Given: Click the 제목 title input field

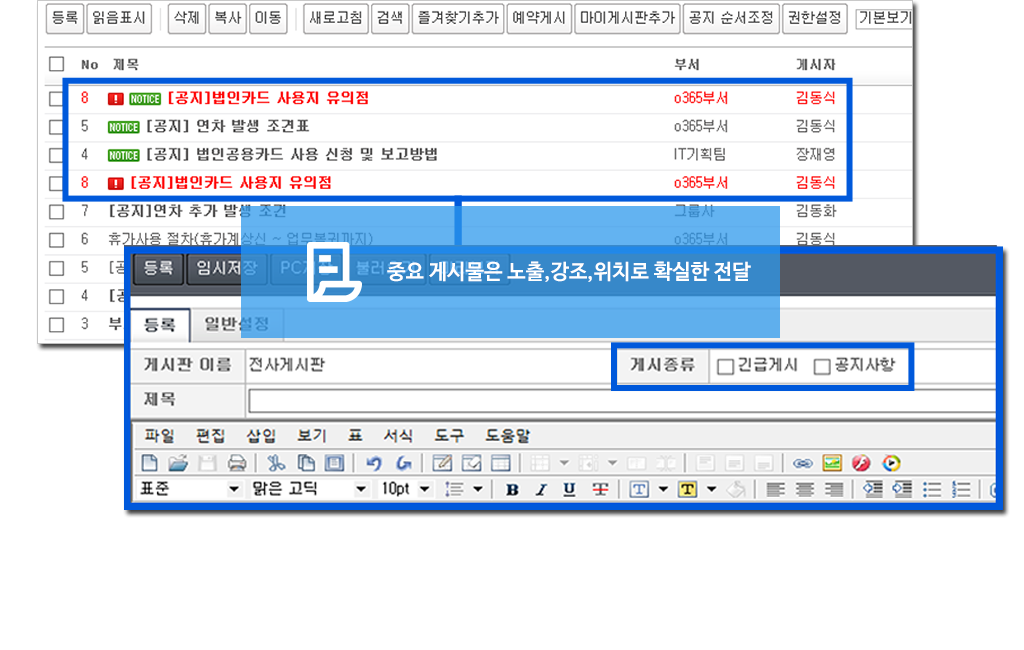Looking at the screenshot, I should (x=620, y=401).
